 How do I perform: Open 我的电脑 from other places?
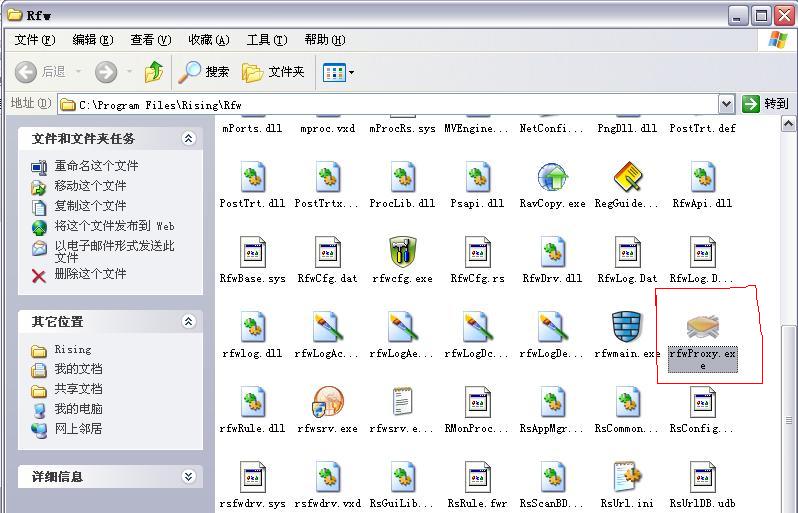(x=78, y=409)
